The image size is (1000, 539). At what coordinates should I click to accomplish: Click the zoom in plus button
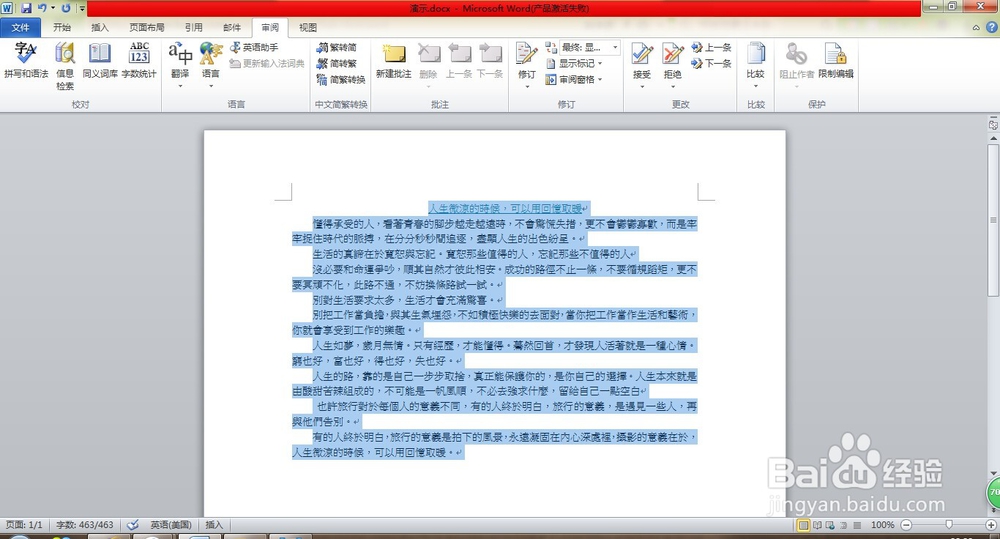pos(990,525)
